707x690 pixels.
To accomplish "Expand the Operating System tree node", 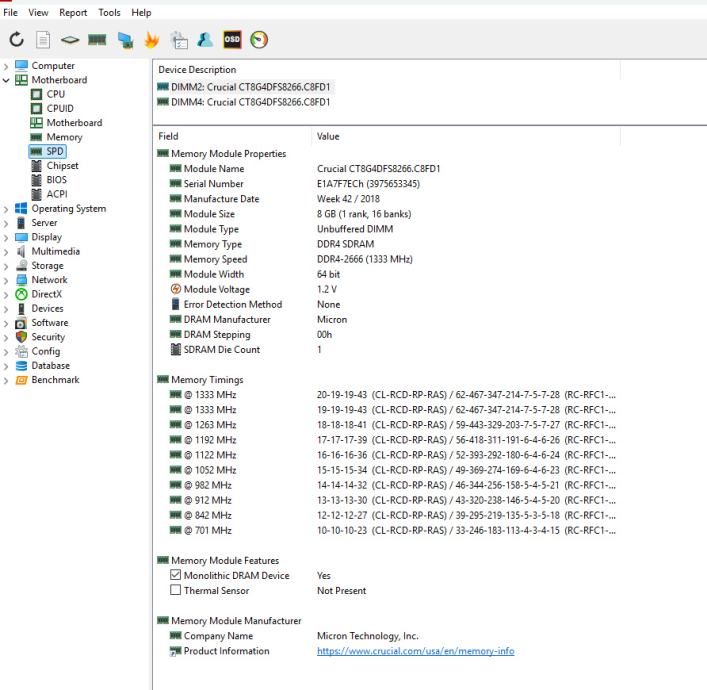I will pyautogui.click(x=9, y=209).
